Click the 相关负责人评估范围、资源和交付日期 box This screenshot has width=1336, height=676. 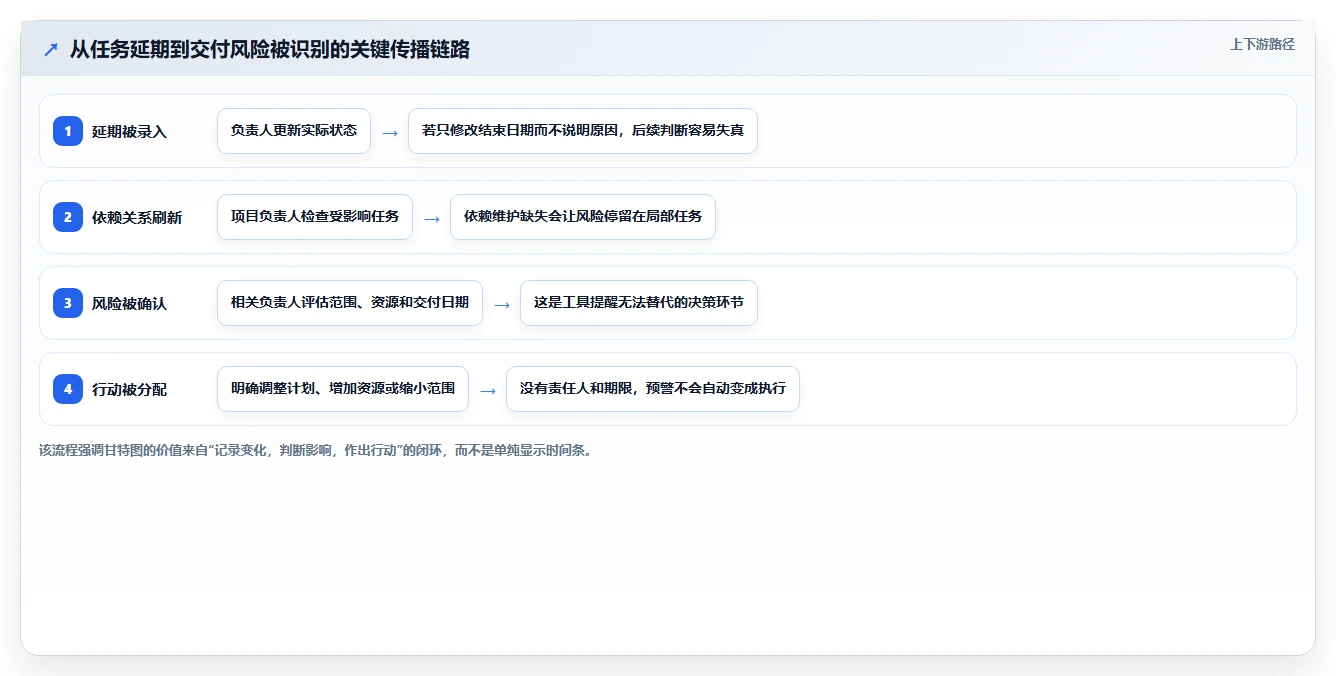pos(350,303)
